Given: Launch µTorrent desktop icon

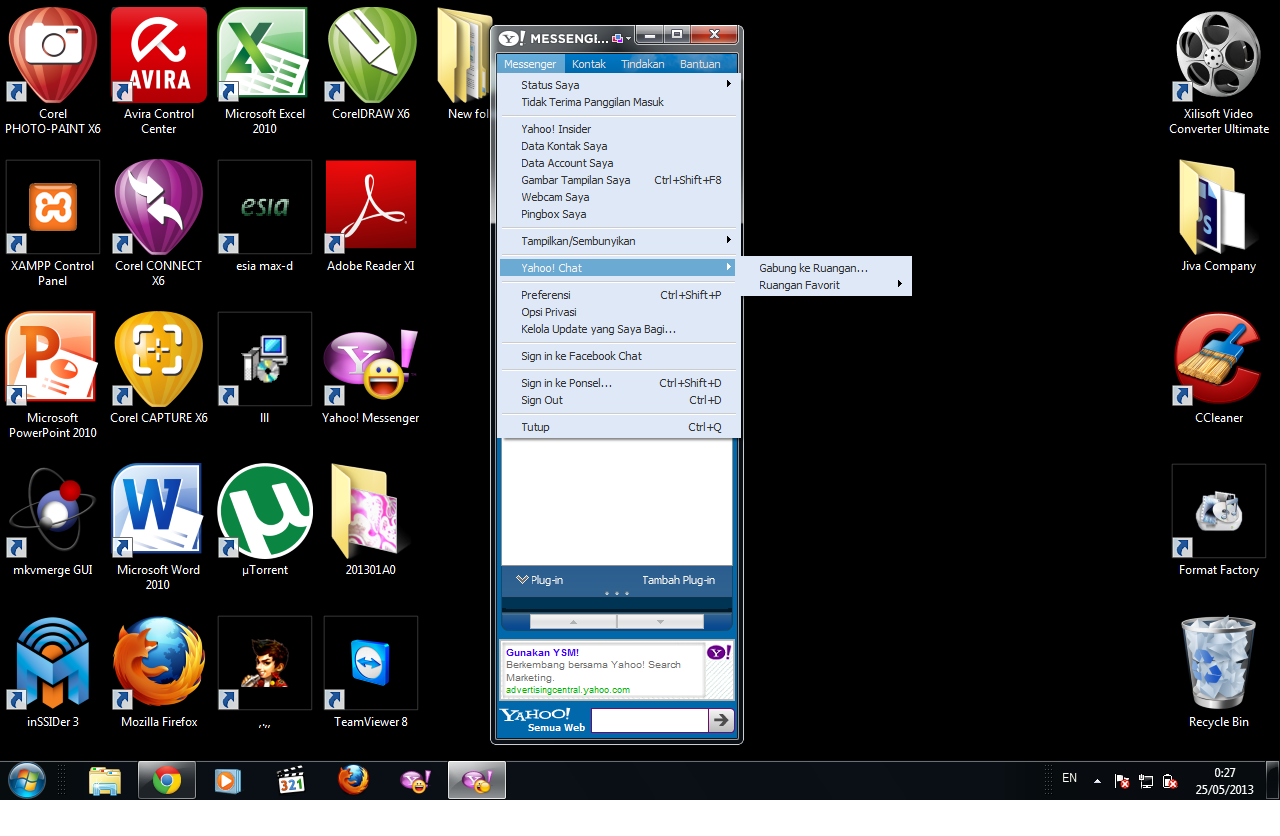Looking at the screenshot, I should pyautogui.click(x=265, y=520).
